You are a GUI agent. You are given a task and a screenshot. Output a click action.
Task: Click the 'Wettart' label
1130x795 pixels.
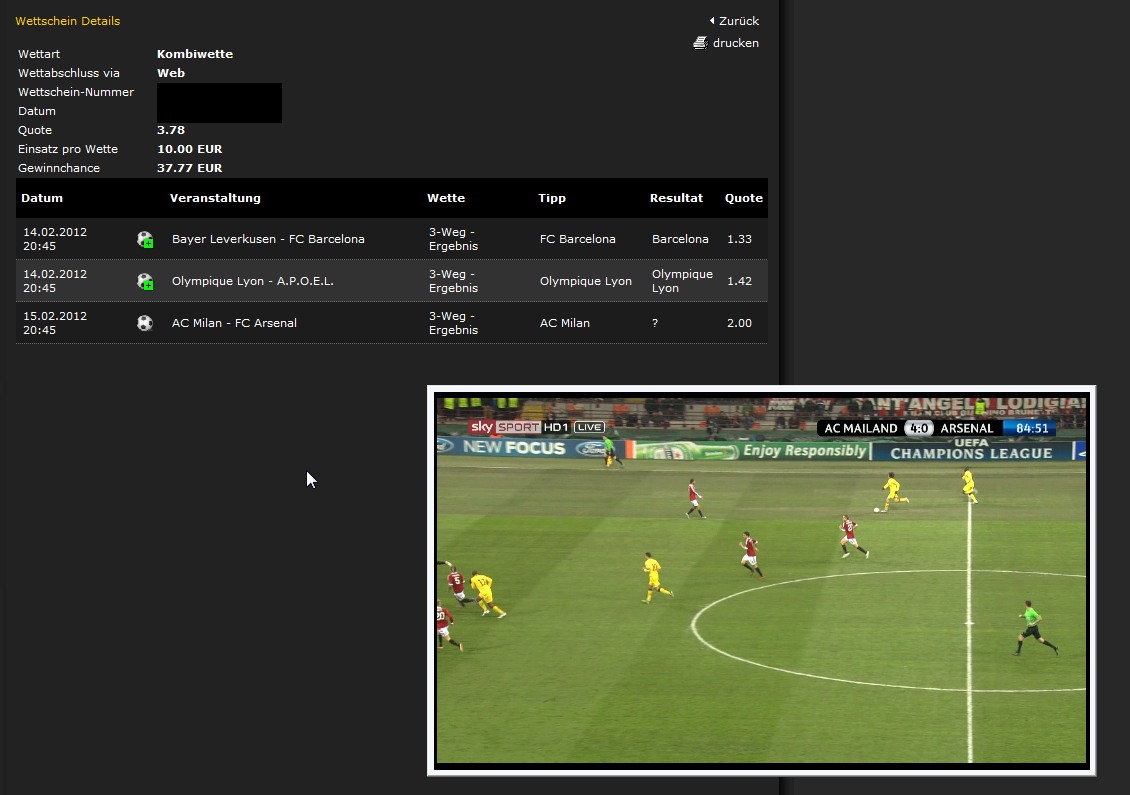[x=39, y=54]
